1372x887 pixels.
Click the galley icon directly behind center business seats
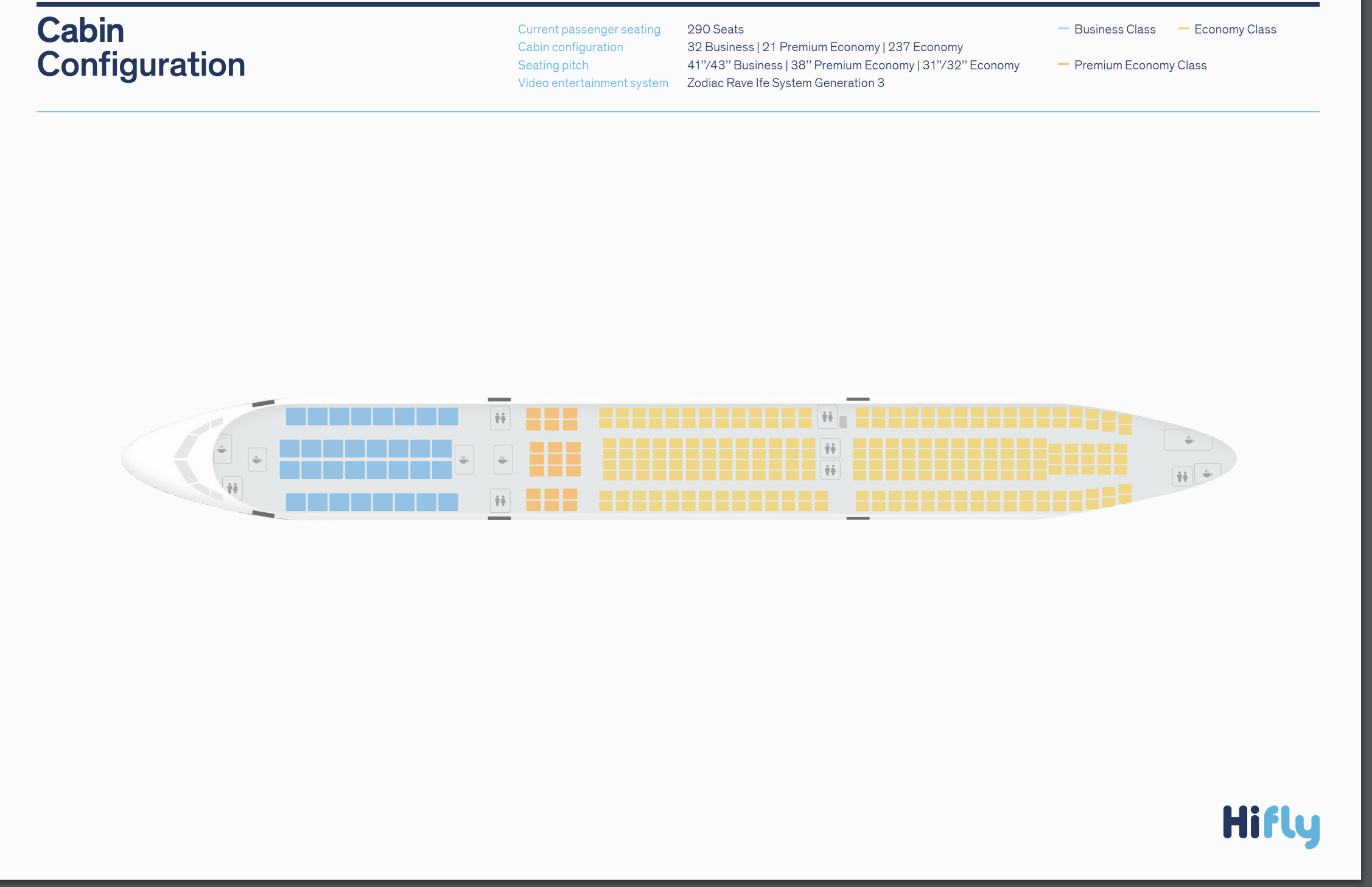[x=464, y=459]
